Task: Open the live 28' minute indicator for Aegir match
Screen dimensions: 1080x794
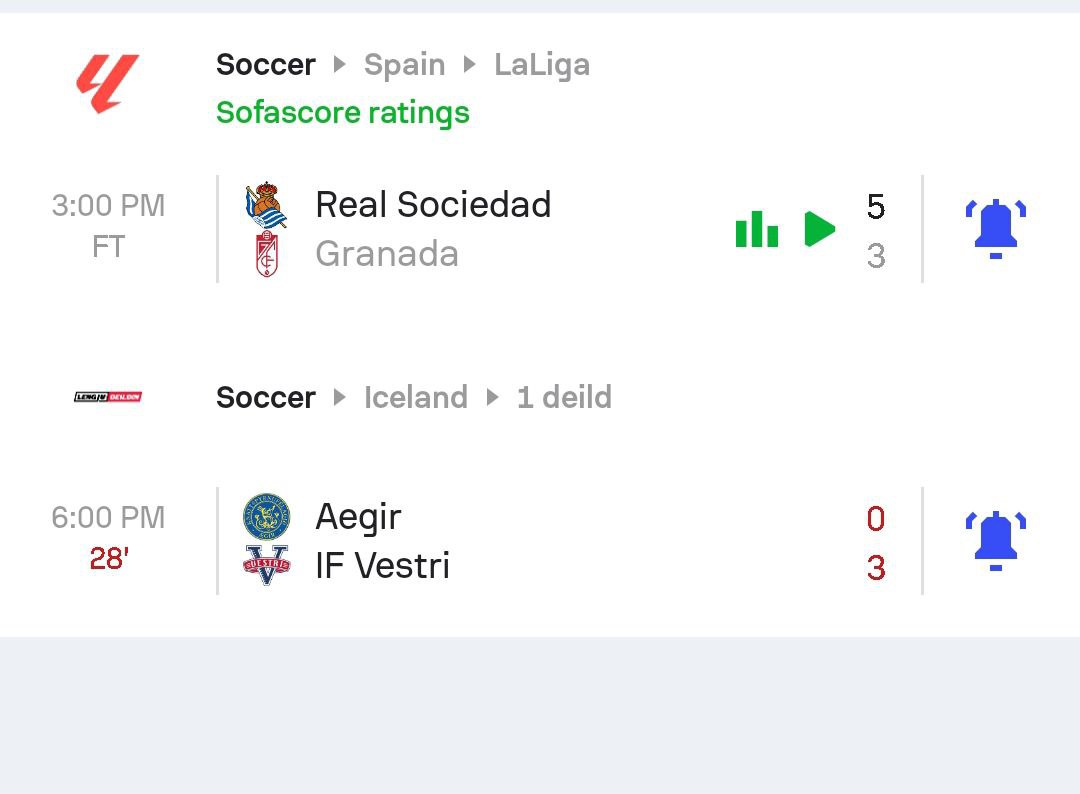Action: [x=108, y=558]
